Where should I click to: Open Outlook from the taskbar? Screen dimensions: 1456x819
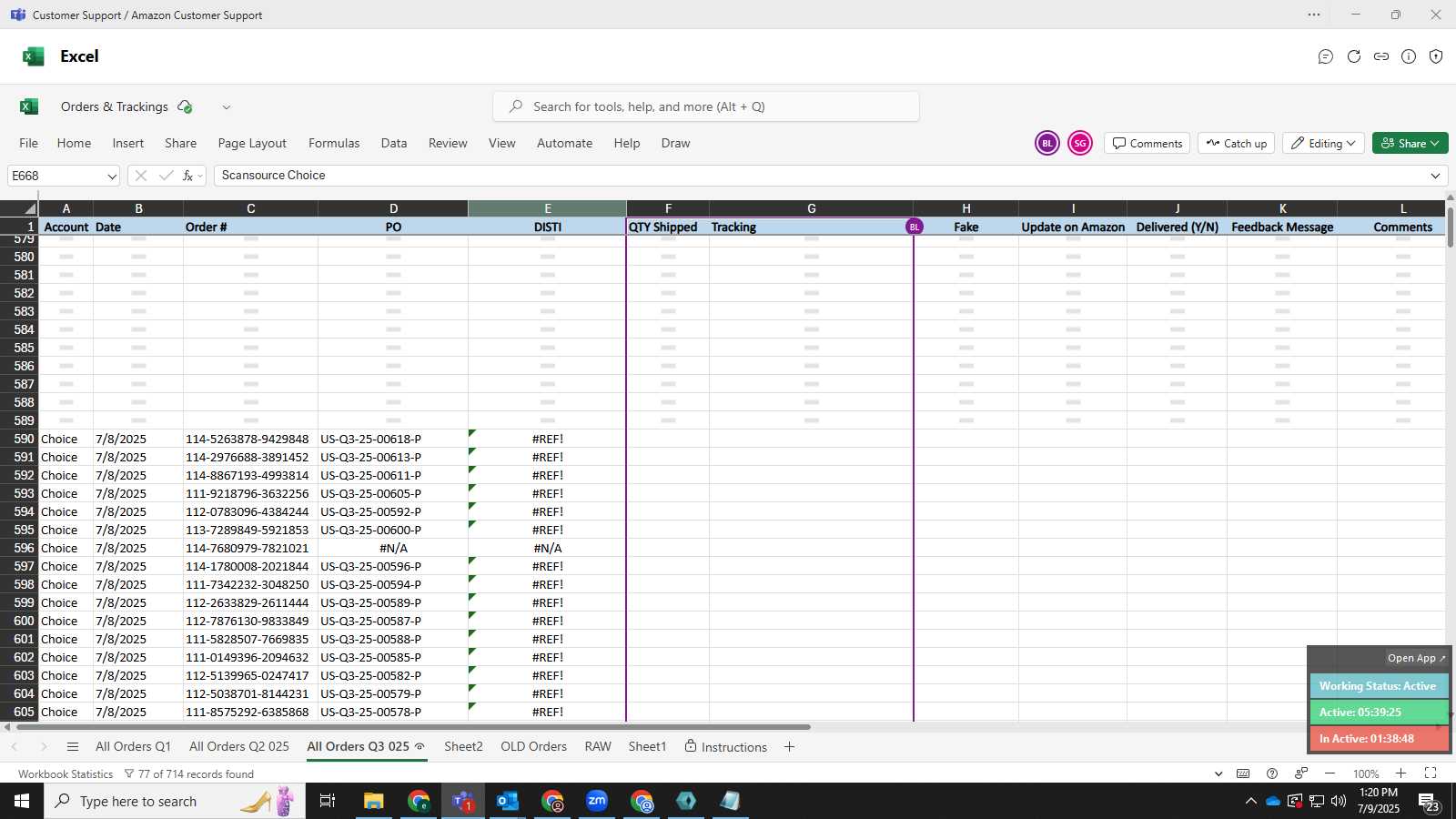pos(508,801)
